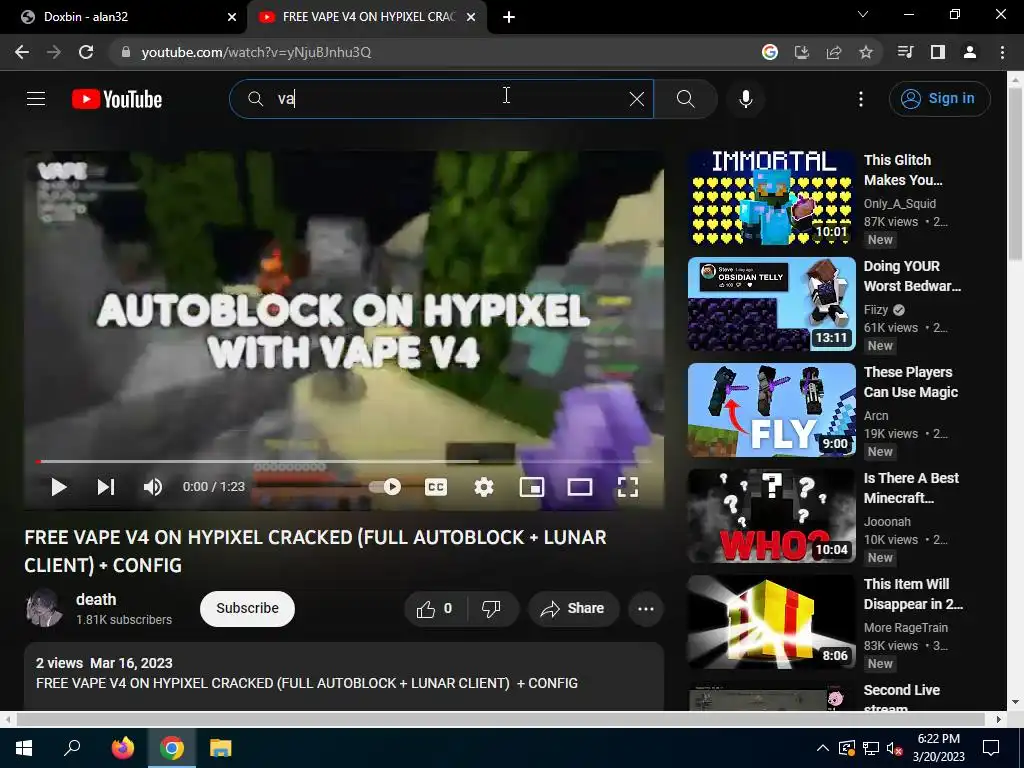Expand the video description box
1024x768 pixels.
(x=344, y=677)
